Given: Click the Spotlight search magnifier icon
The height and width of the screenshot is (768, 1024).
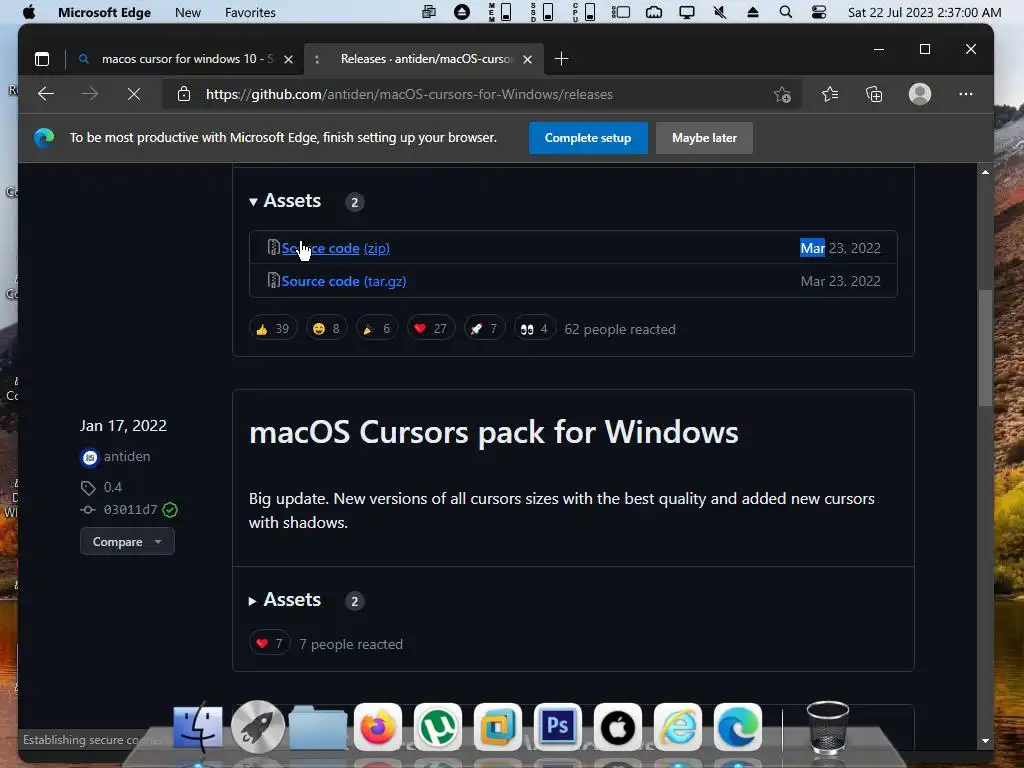Looking at the screenshot, I should [x=786, y=12].
